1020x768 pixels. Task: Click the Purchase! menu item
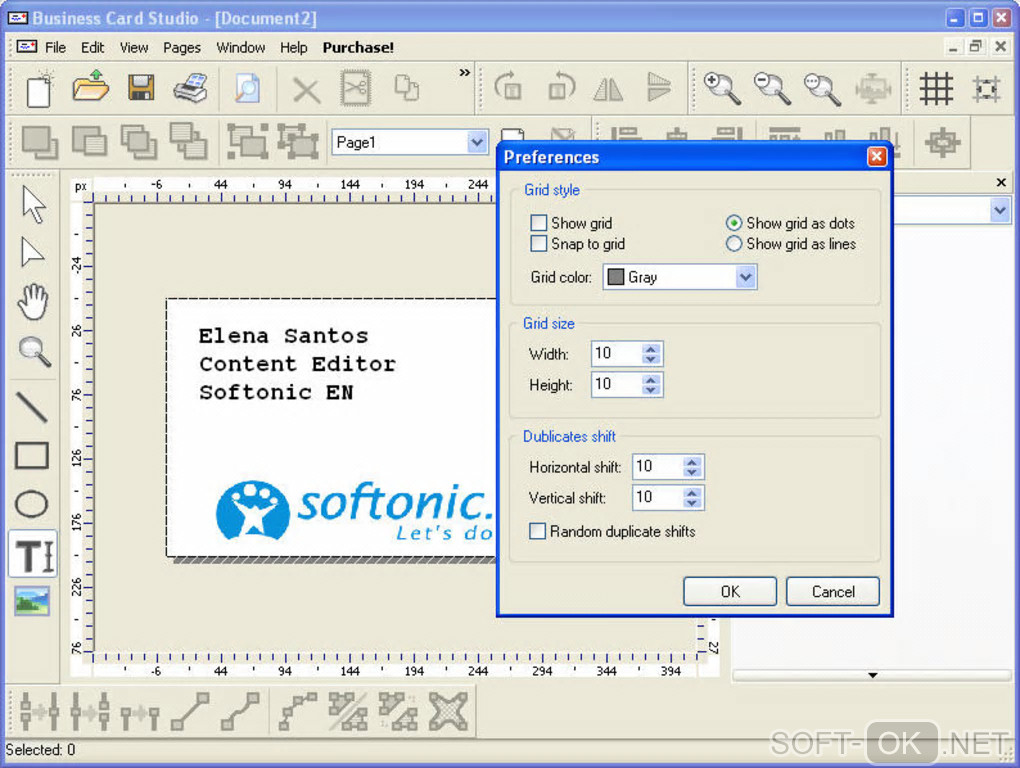click(358, 47)
